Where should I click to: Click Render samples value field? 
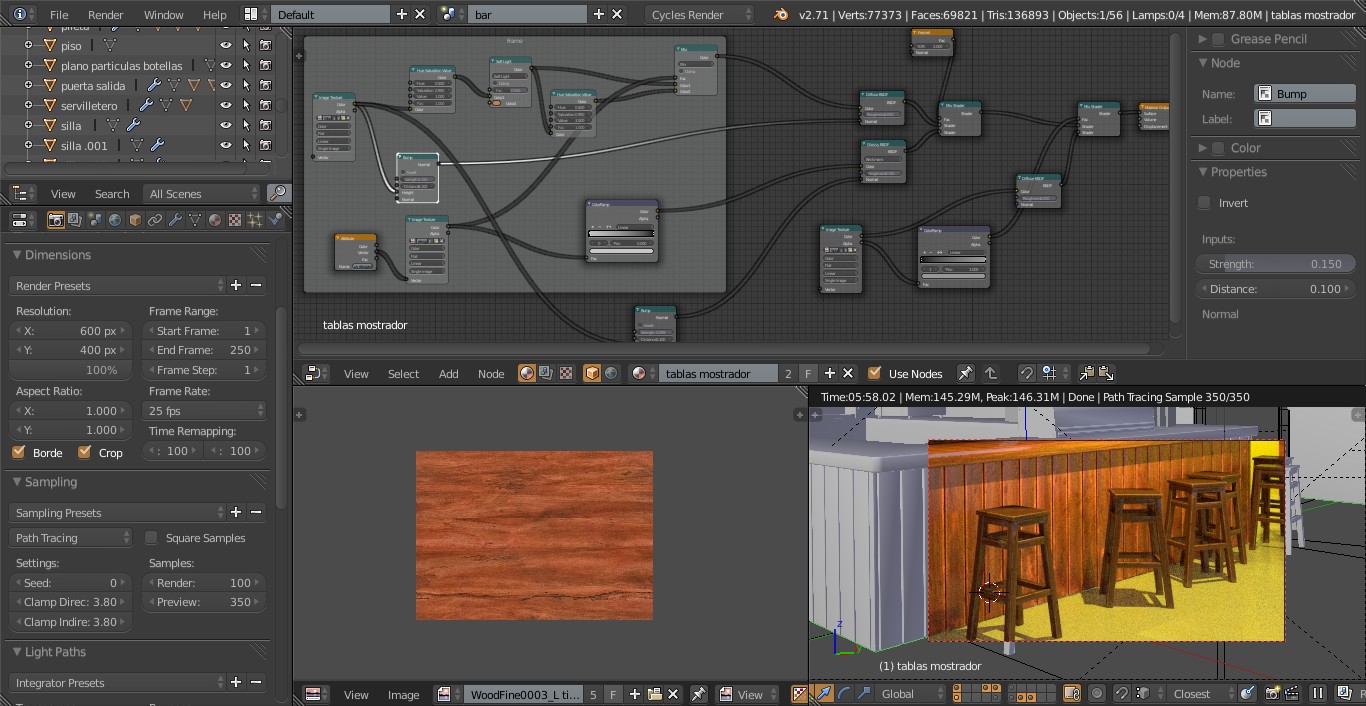(204, 583)
